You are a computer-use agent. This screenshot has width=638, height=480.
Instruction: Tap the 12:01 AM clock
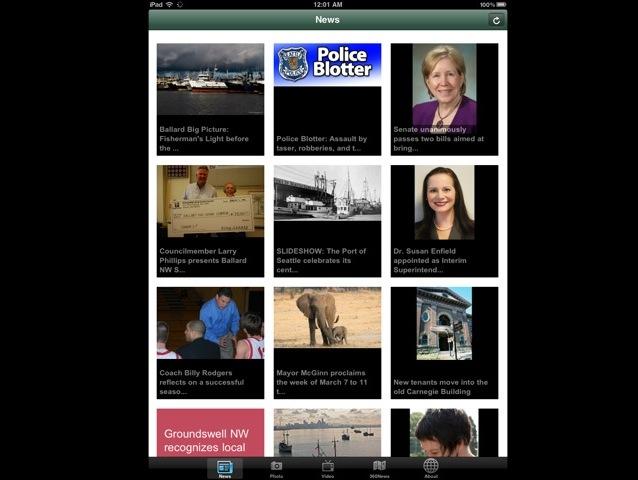328,4
